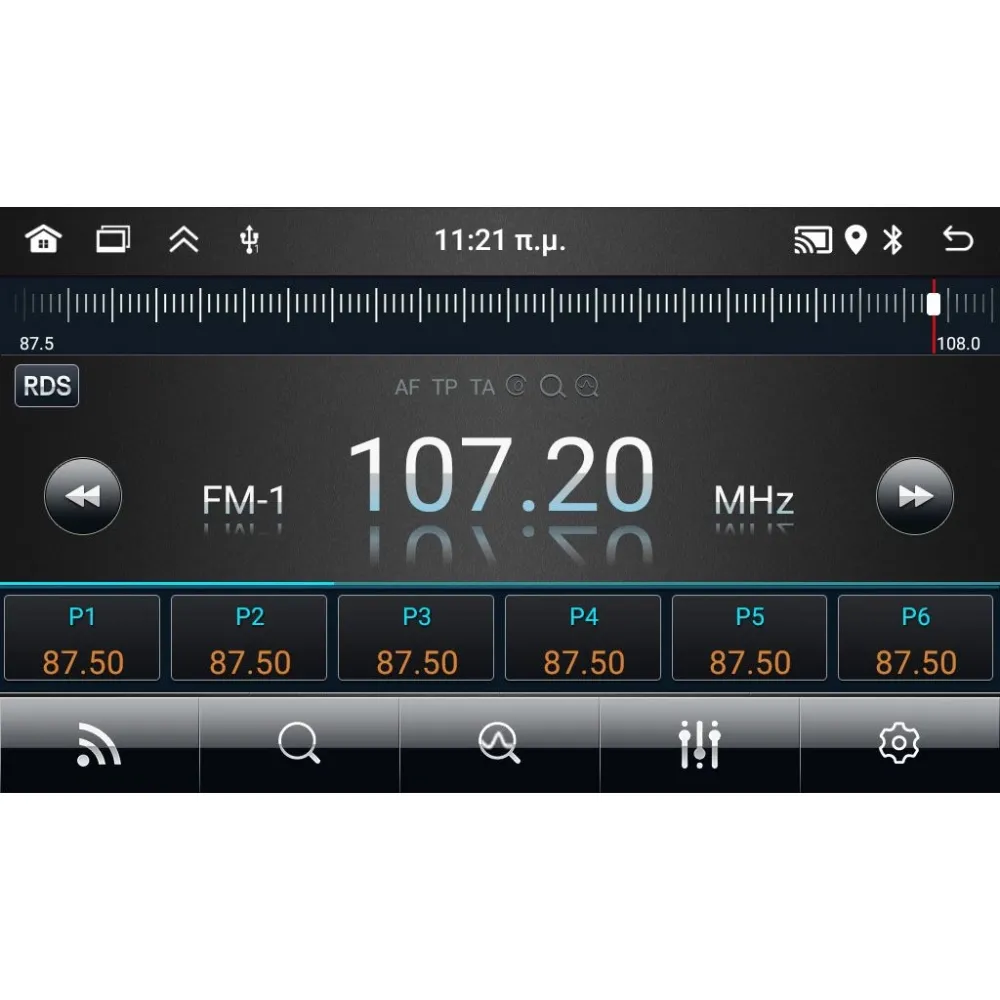Viewport: 1000px width, 1000px height.
Task: Open station search with the magnifier icon
Action: coord(299,743)
